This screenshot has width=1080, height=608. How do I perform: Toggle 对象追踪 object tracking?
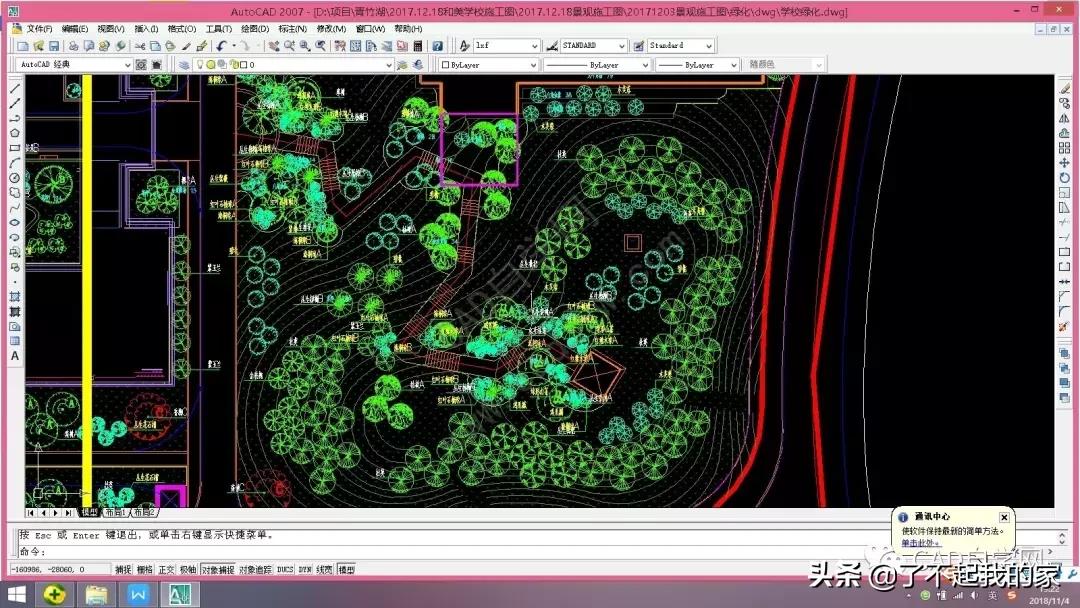256,569
